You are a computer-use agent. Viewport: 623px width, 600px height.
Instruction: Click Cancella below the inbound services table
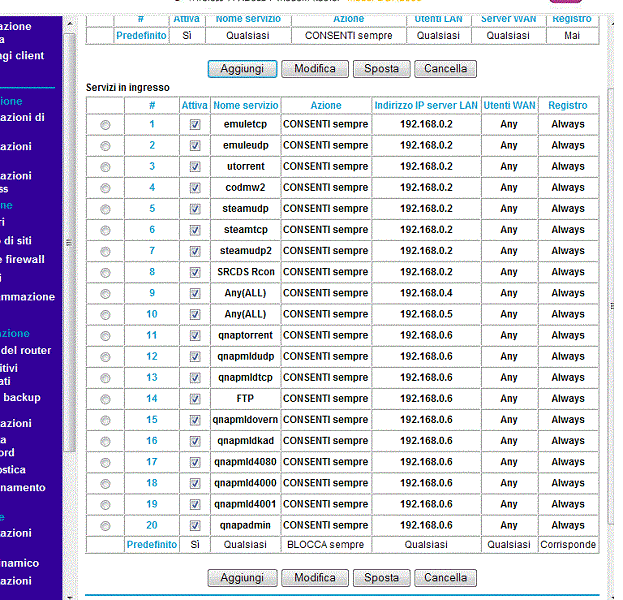click(x=445, y=578)
